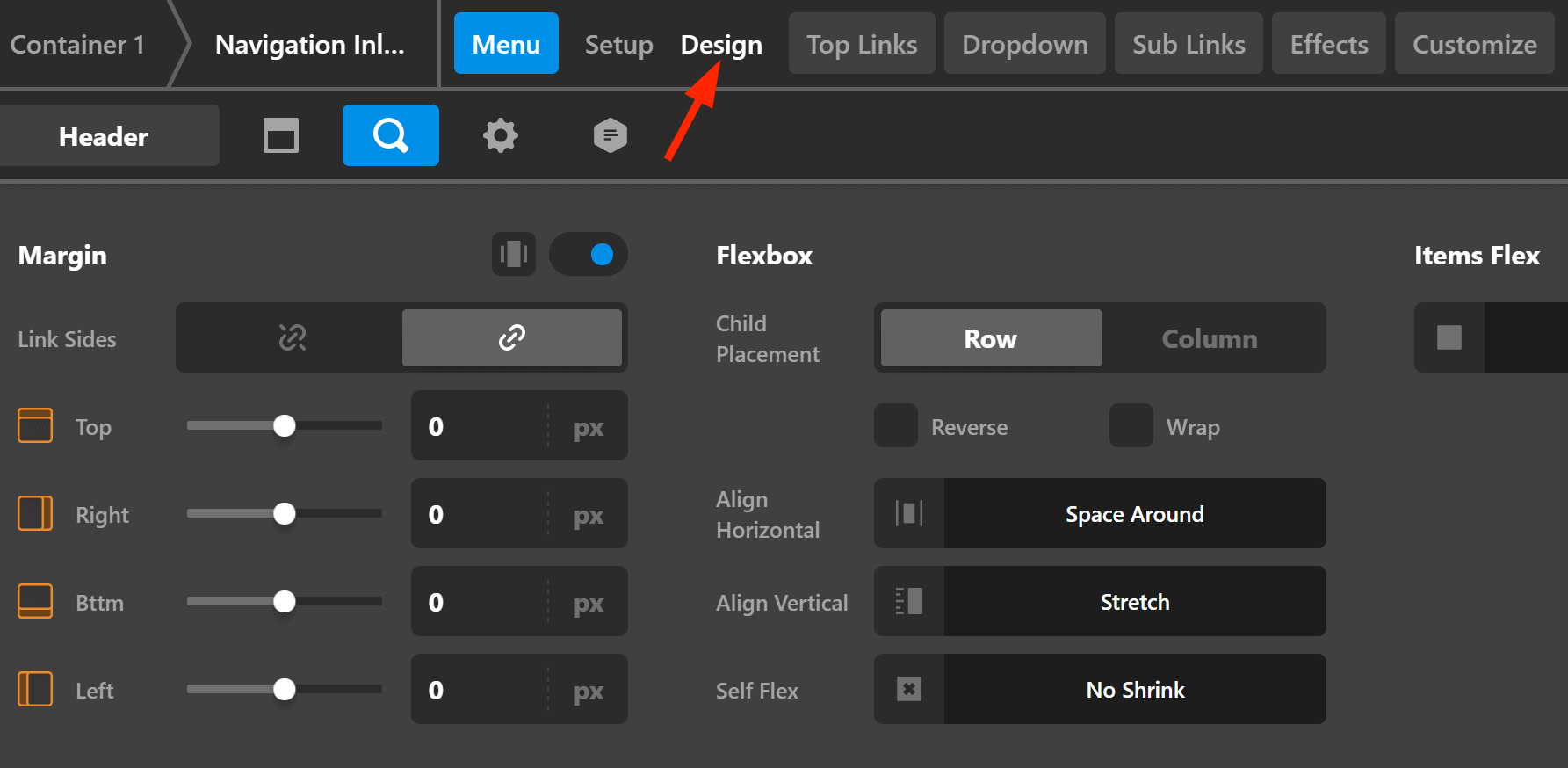Click the Right margin side icon

click(35, 513)
